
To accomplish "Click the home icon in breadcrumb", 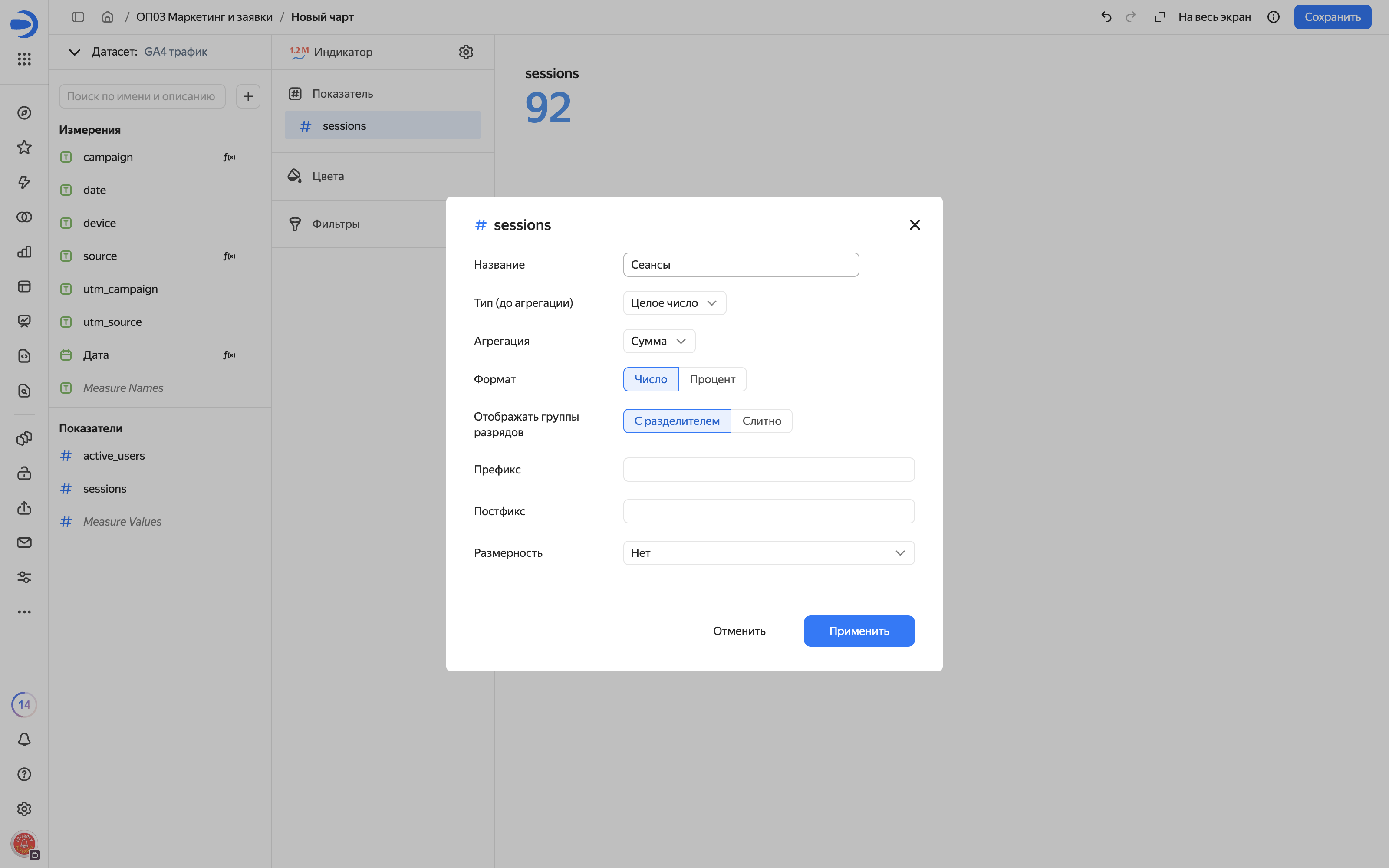I will tap(107, 17).
